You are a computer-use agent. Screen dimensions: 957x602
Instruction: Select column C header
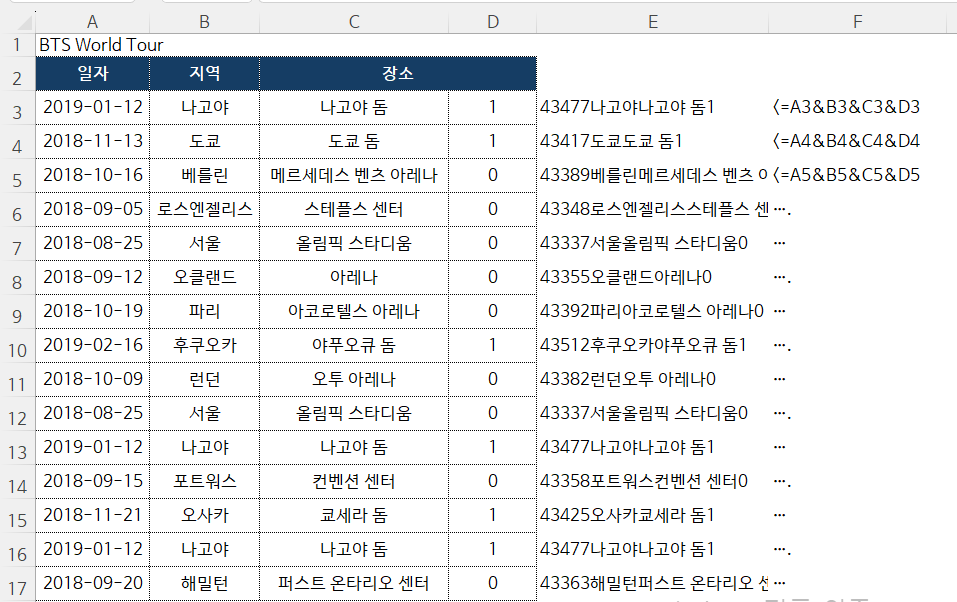pos(354,22)
